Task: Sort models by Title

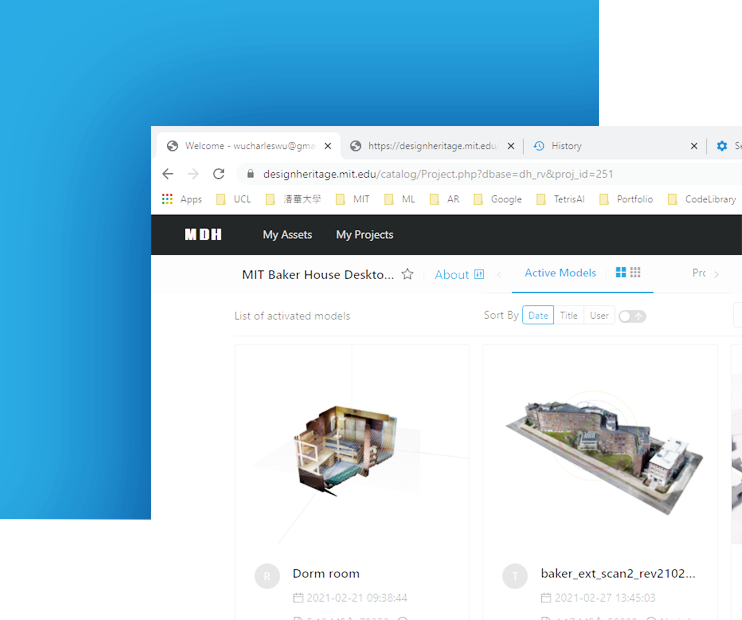Action: coord(568,316)
